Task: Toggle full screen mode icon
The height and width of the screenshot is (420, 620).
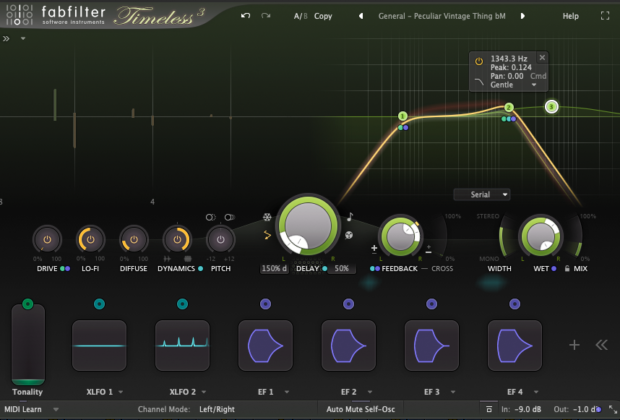Action: coord(605,16)
